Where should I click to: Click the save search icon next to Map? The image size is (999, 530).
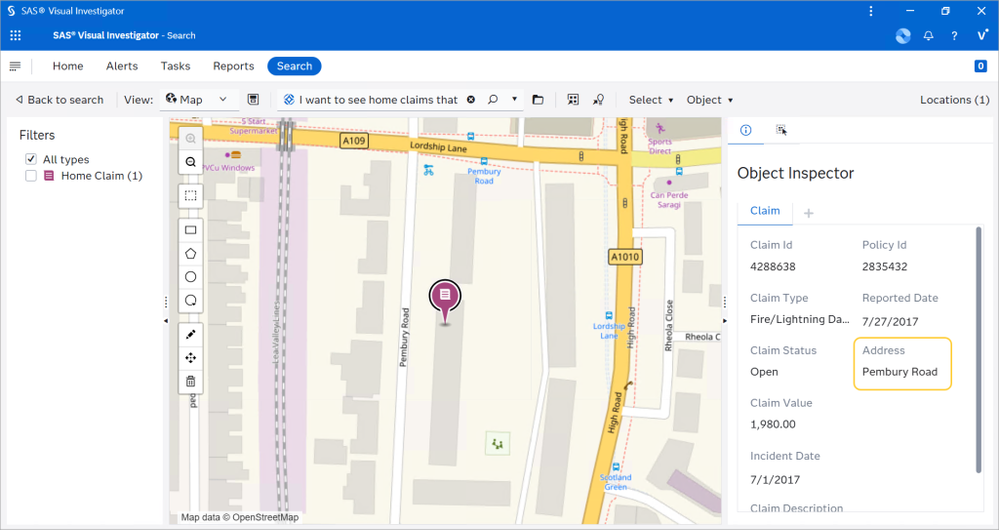point(253,99)
